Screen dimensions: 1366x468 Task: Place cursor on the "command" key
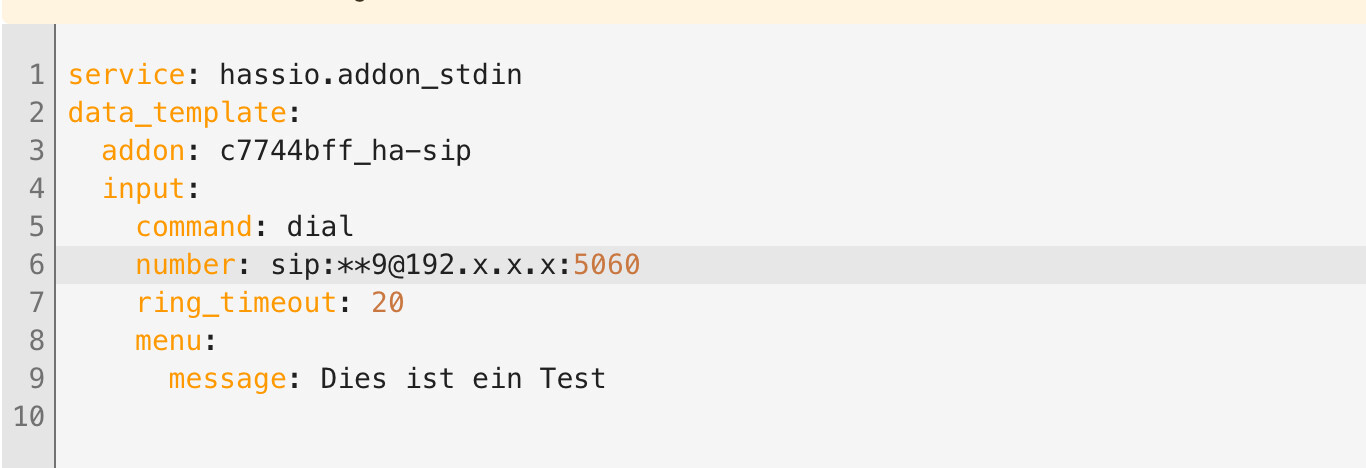pos(194,227)
